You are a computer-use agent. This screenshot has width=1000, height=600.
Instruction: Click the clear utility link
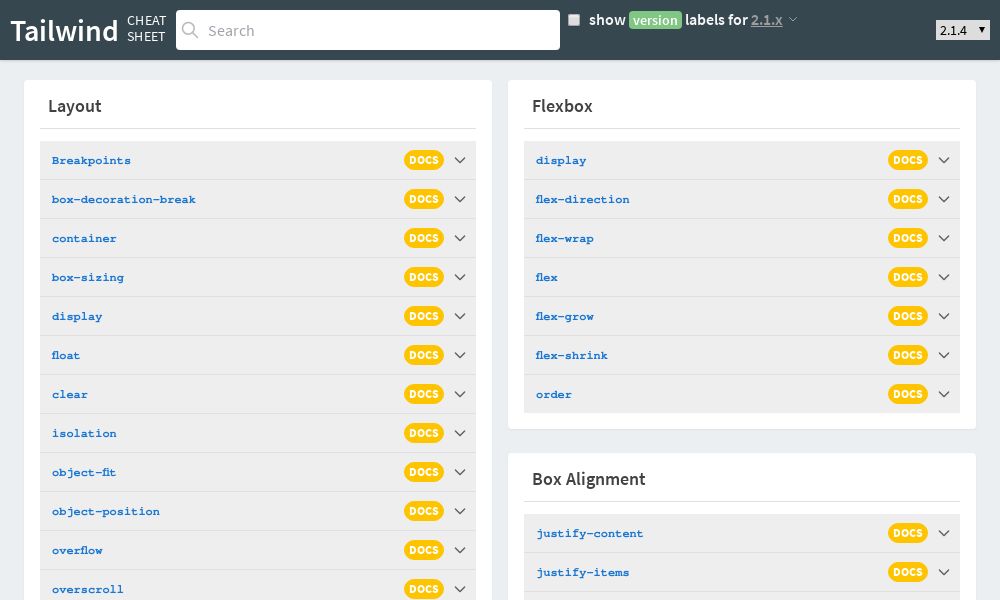click(70, 394)
